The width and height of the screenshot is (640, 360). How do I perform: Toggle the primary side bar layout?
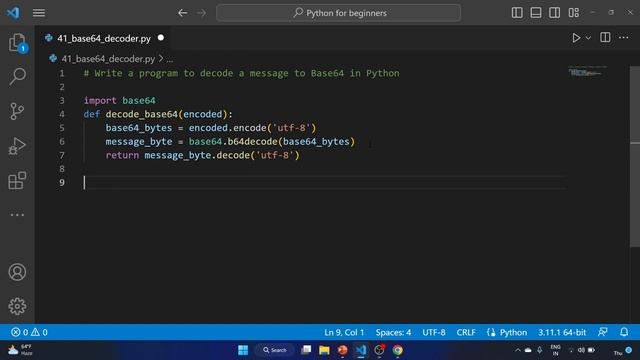[517, 13]
